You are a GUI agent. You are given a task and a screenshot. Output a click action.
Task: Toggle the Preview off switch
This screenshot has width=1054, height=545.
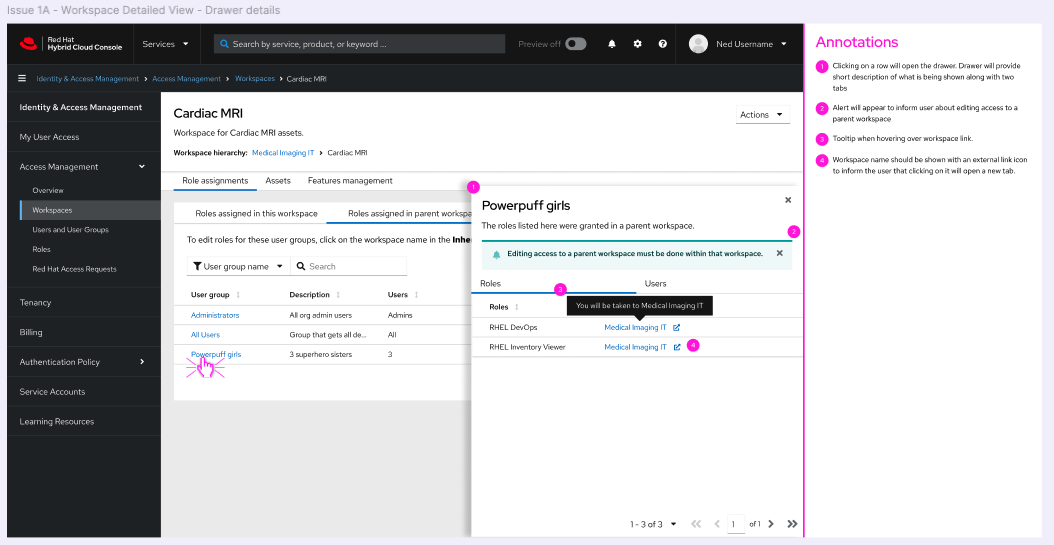point(575,44)
